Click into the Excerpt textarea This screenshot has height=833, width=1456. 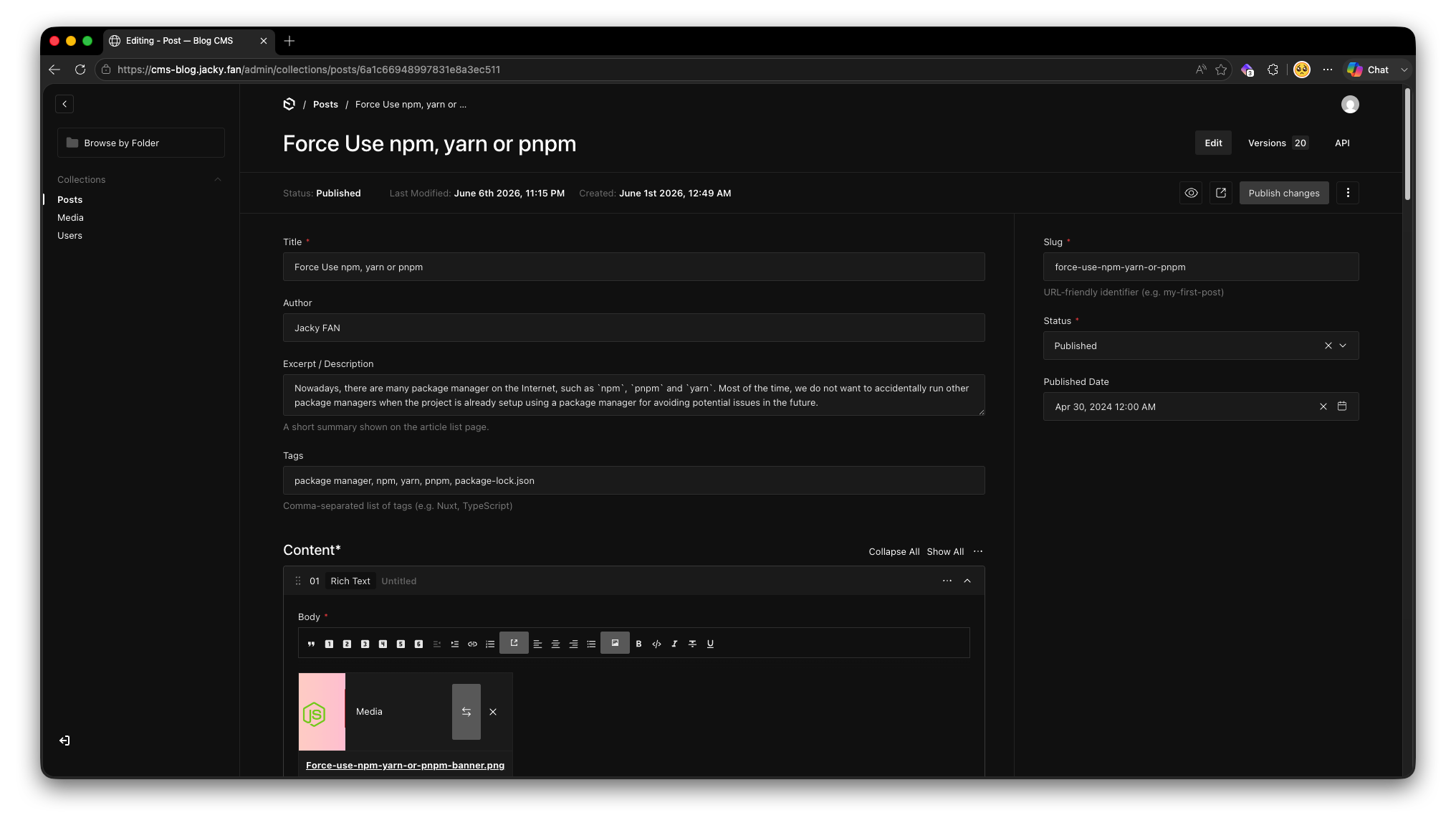(633, 395)
